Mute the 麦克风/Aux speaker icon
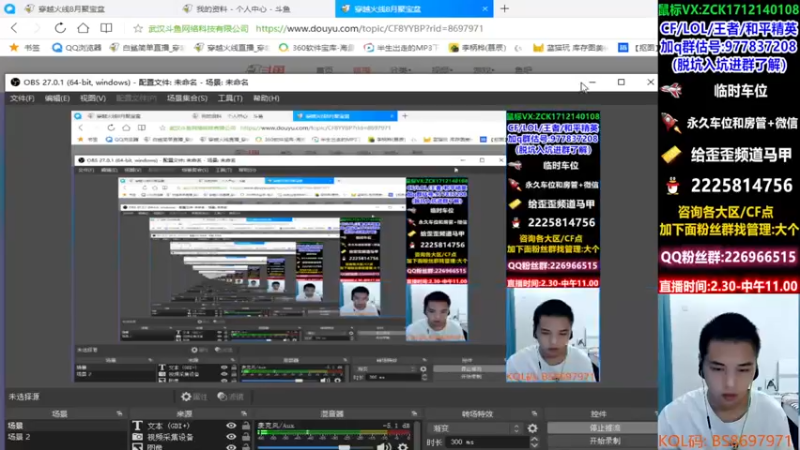This screenshot has width=800, height=450. click(384, 447)
